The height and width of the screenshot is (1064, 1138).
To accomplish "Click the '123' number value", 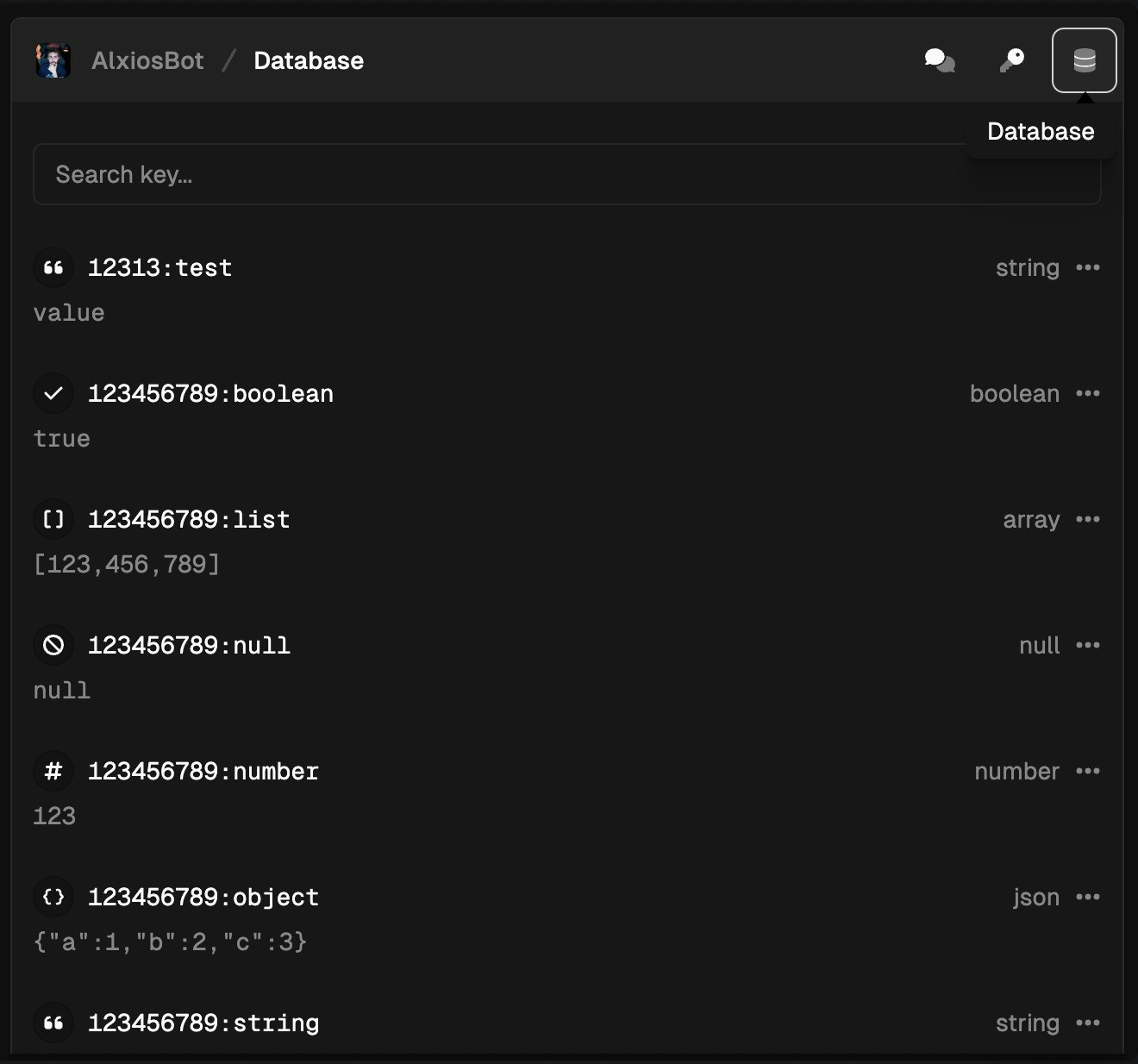I will point(54,816).
